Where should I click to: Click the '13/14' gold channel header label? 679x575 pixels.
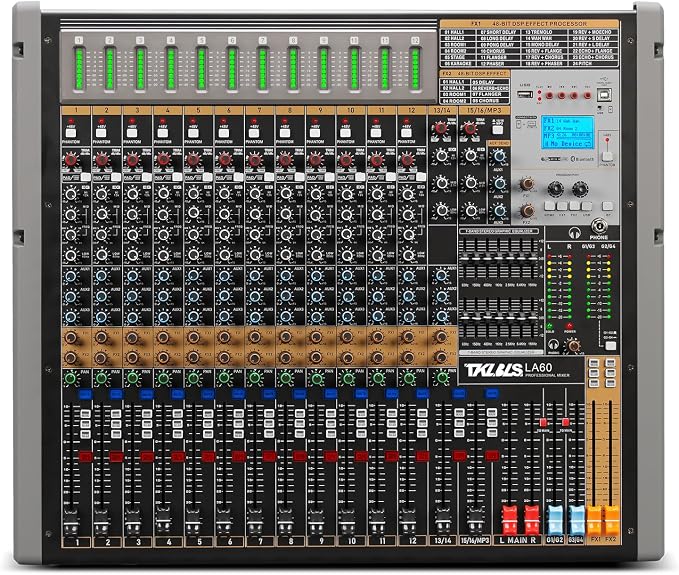pyautogui.click(x=442, y=110)
